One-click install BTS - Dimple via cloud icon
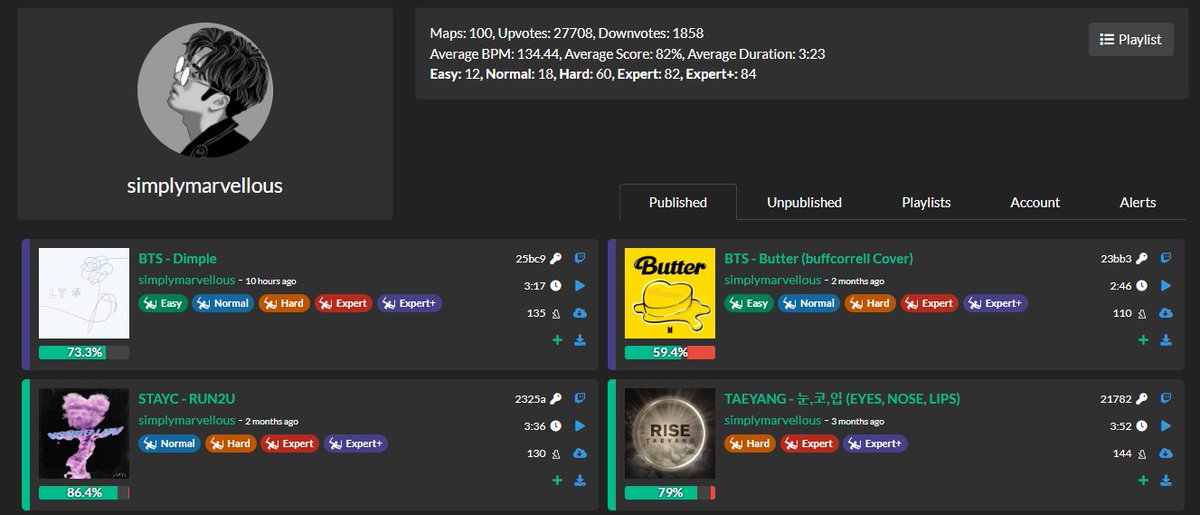The image size is (1200, 515). (580, 313)
